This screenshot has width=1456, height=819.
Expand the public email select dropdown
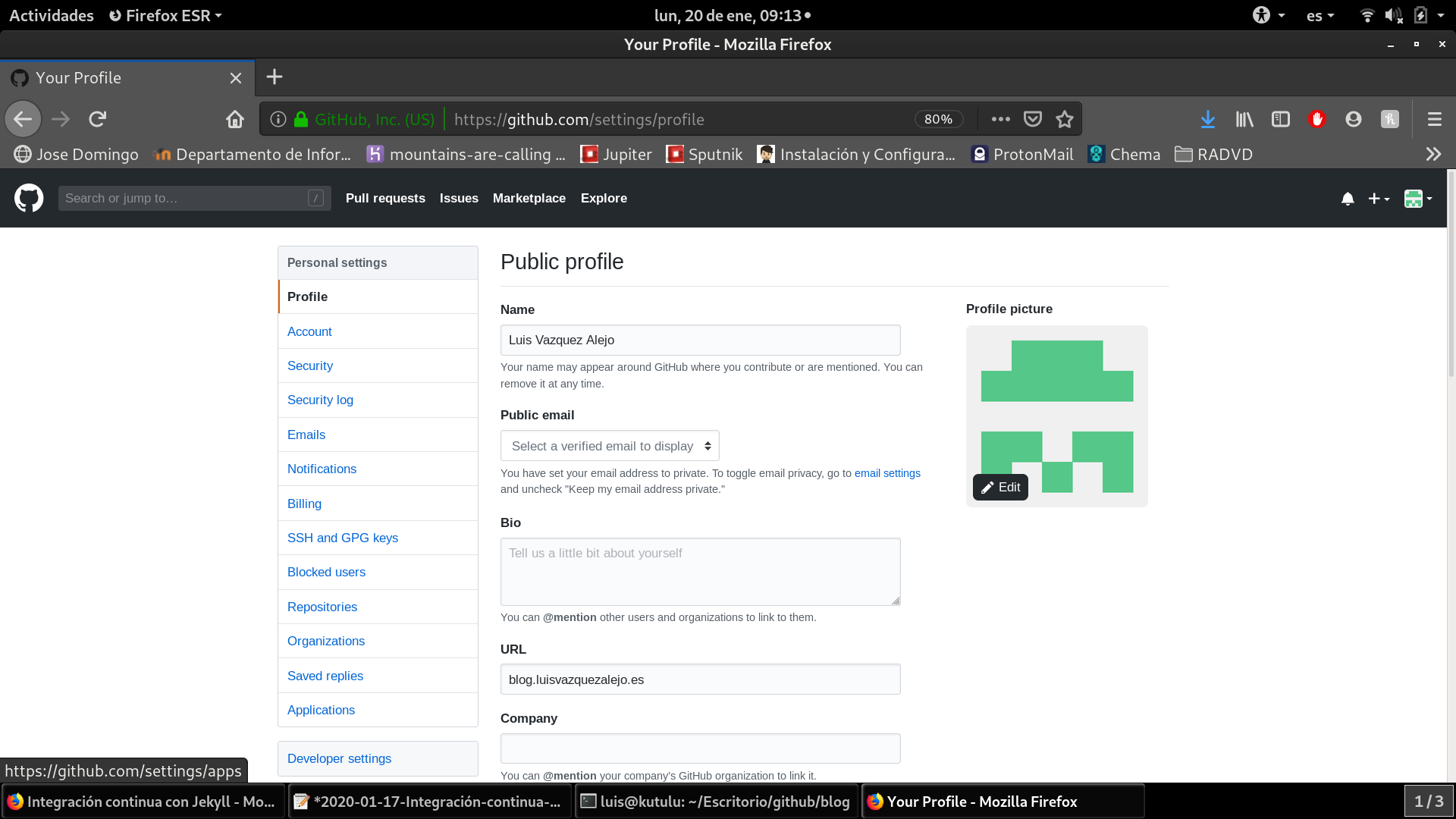pos(610,446)
